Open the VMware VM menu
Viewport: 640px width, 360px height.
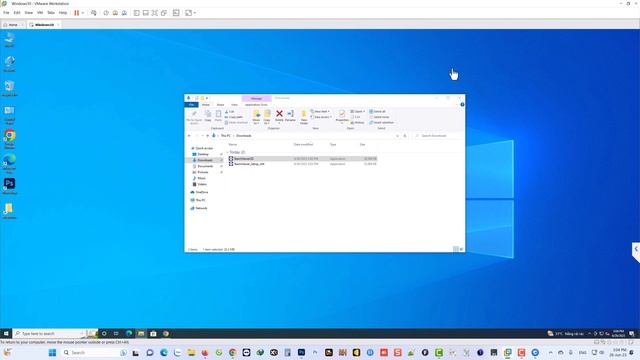coord(40,13)
